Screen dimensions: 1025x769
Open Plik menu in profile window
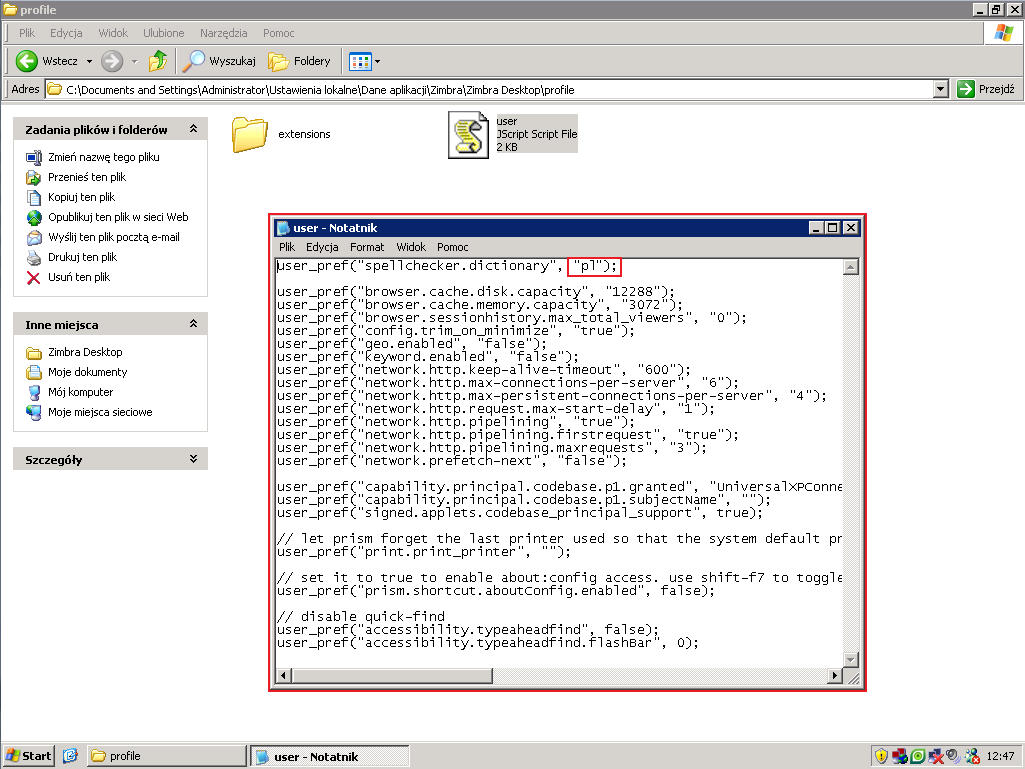pyautogui.click(x=27, y=33)
